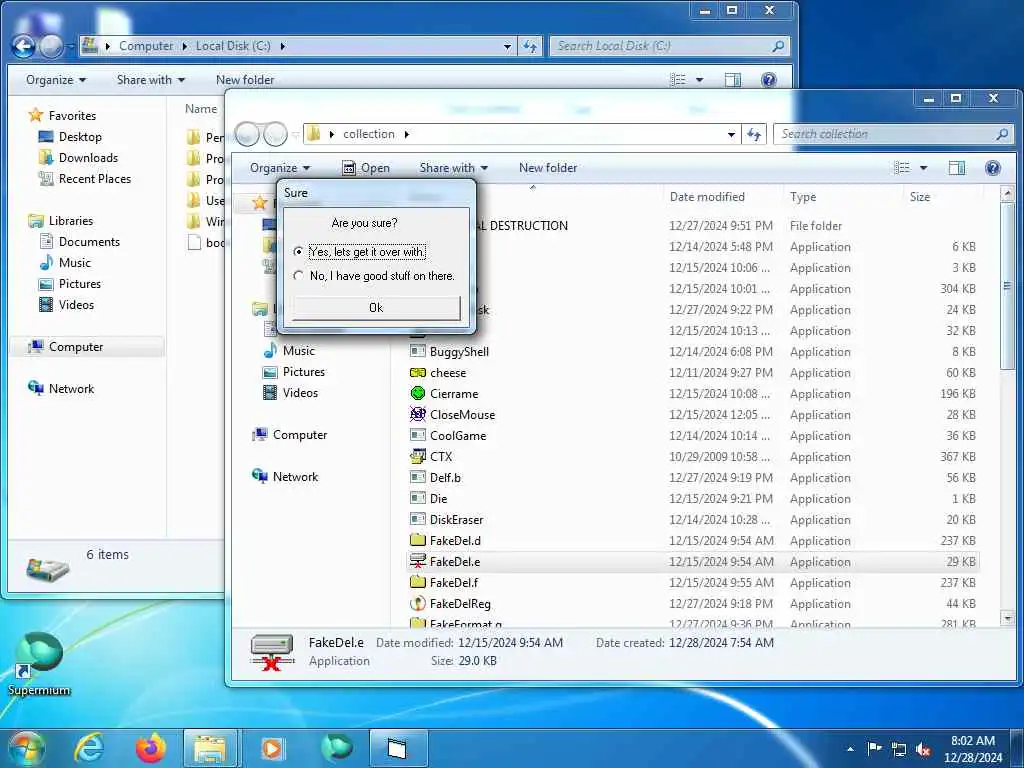Open the Share with dropdown in the collection window
1024x768 pixels.
click(x=453, y=168)
